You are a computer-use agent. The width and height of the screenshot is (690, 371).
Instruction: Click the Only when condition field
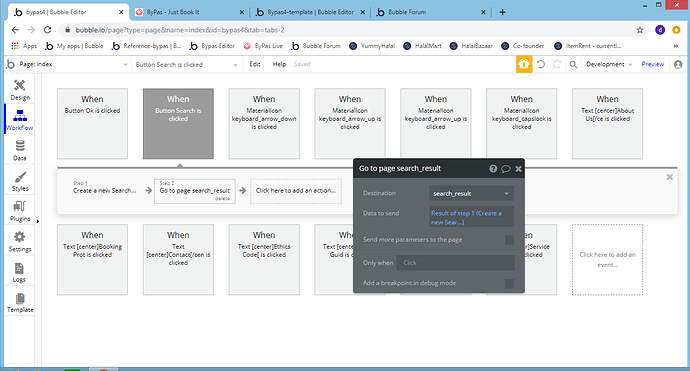pos(455,263)
